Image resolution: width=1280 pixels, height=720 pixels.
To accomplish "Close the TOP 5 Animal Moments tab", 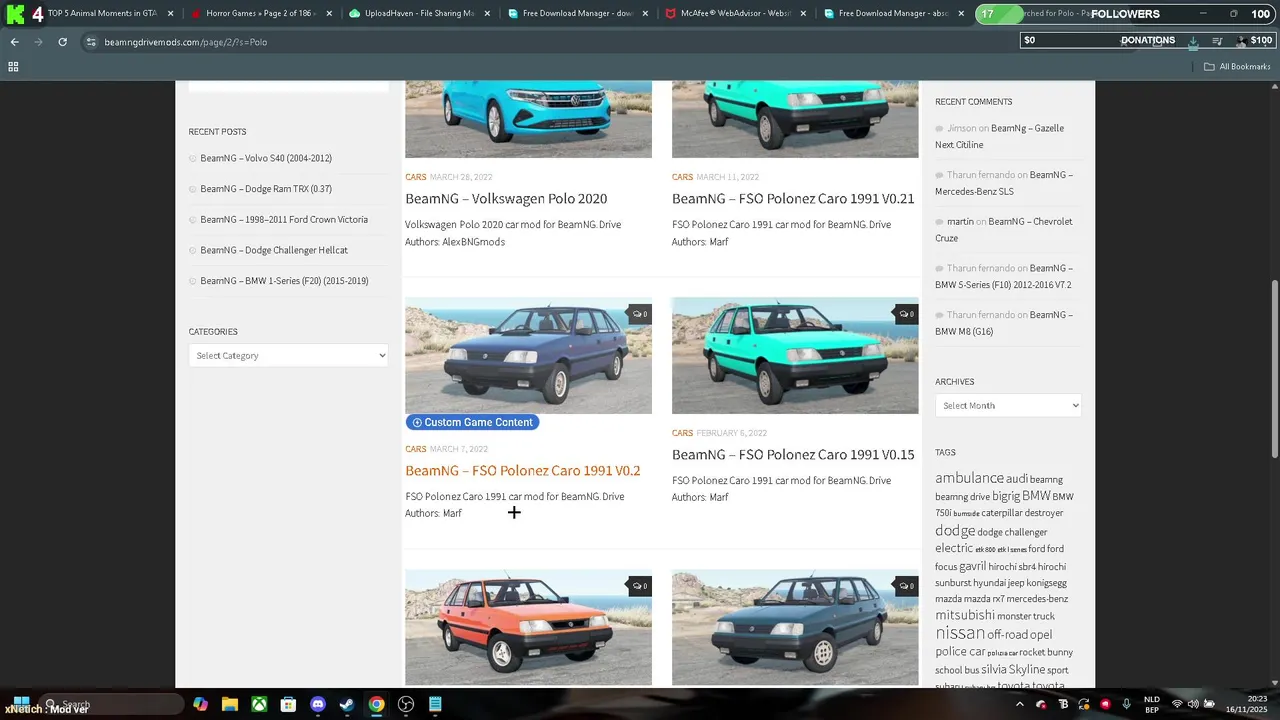I will coord(170,14).
